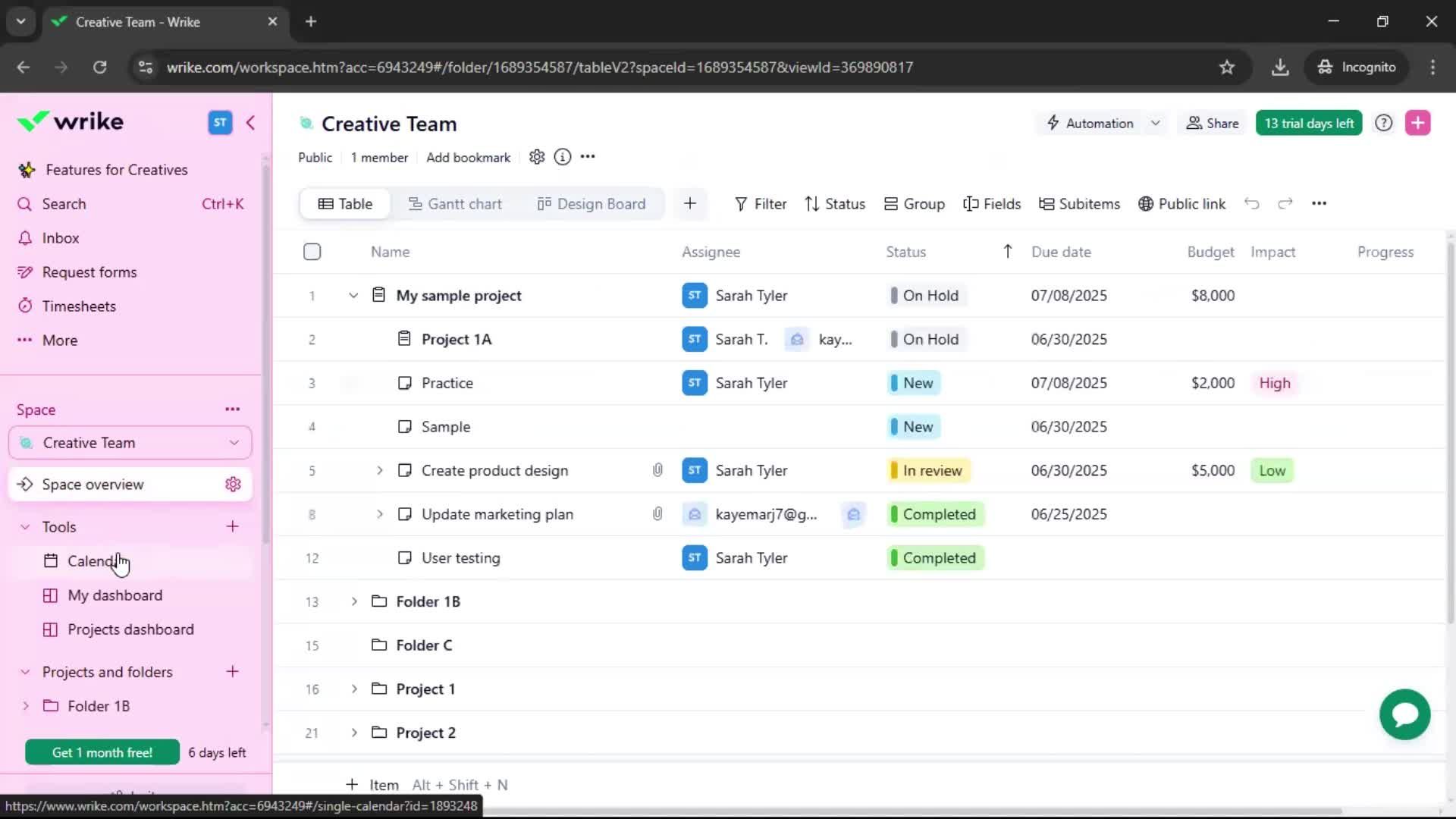This screenshot has height=819, width=1456.
Task: Open the space info icon
Action: (x=563, y=157)
